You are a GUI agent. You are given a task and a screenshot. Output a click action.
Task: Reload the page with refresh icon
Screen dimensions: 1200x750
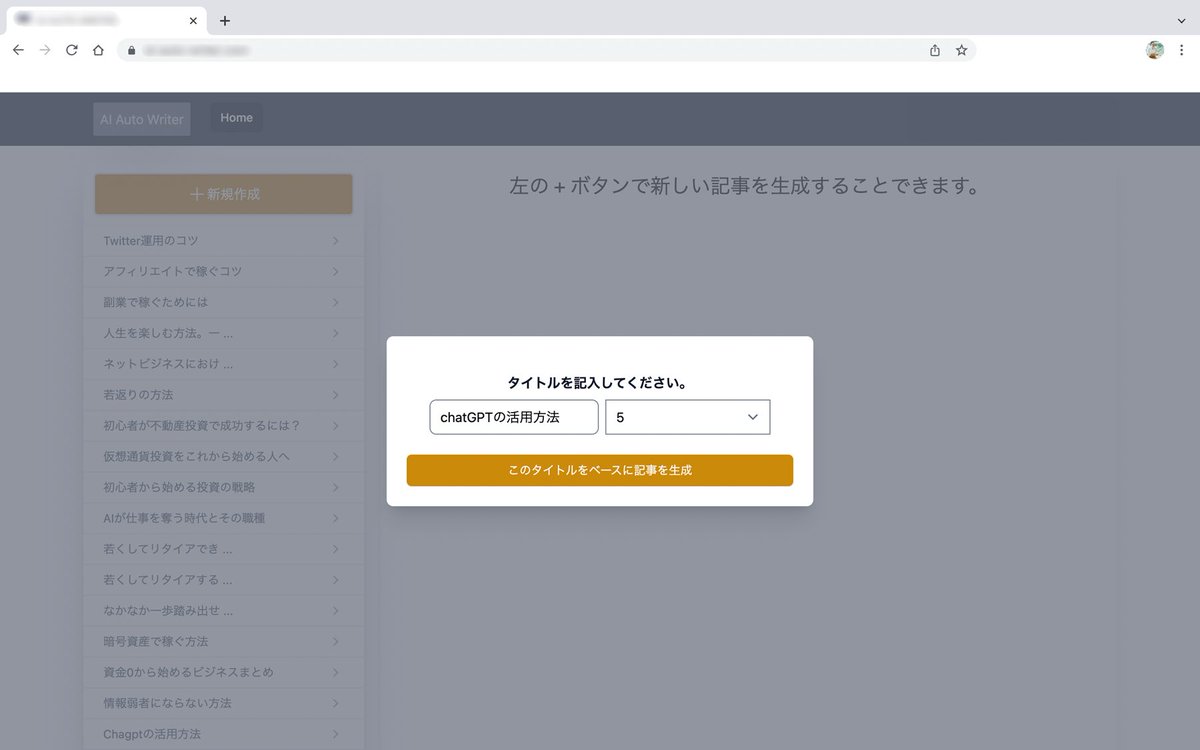(x=72, y=50)
